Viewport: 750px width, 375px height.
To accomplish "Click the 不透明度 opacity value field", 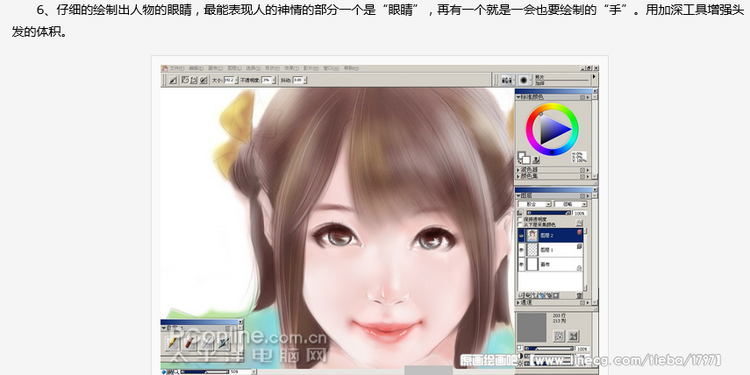I will (267, 80).
